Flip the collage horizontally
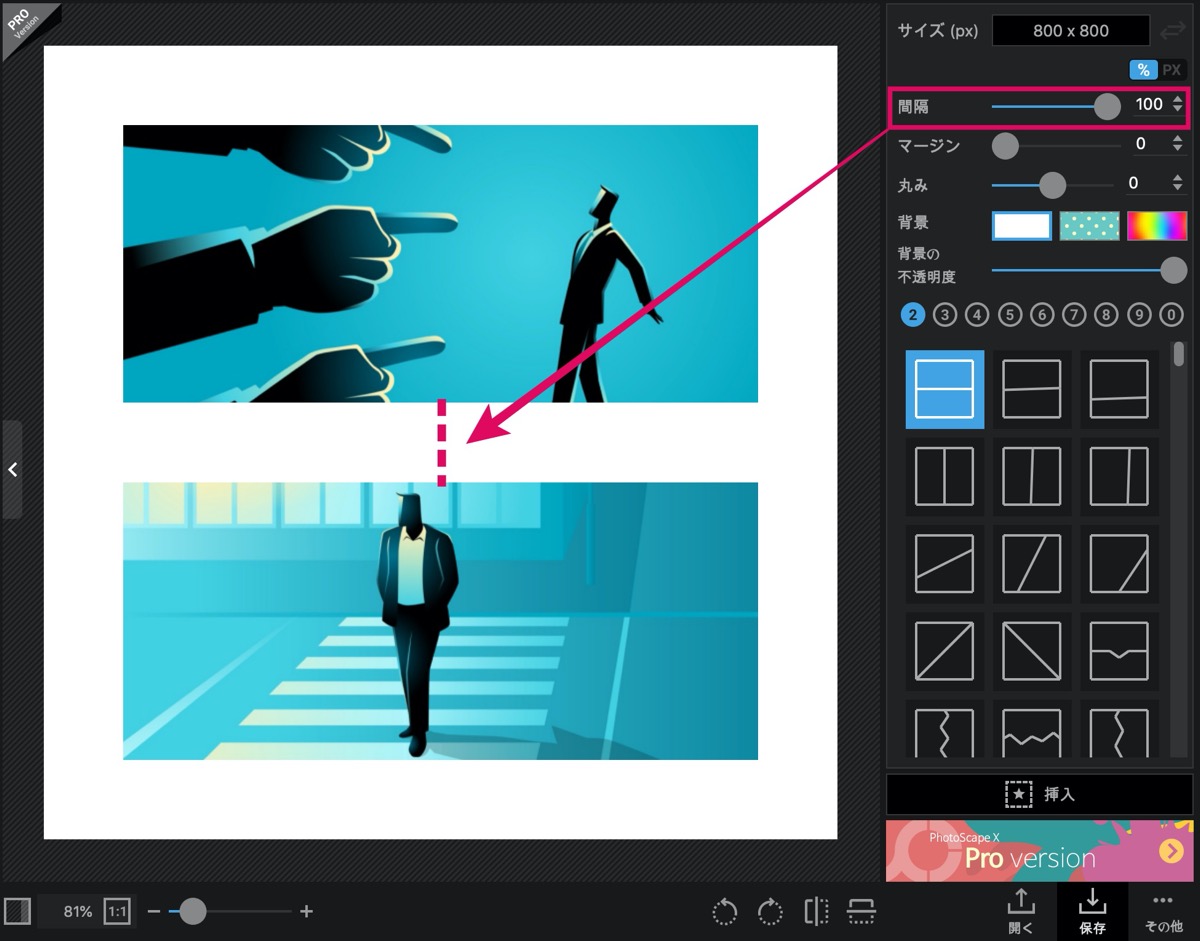The width and height of the screenshot is (1200, 941). [x=817, y=911]
